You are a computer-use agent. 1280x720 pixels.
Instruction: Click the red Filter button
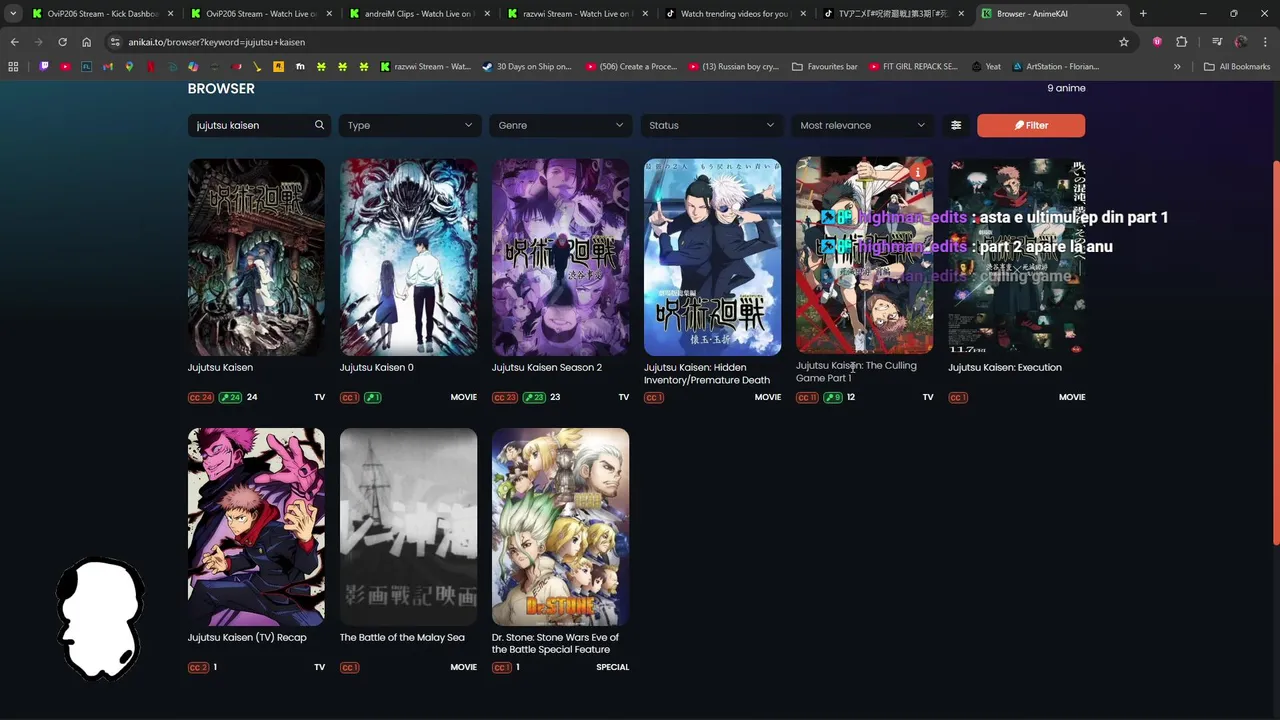(1031, 125)
